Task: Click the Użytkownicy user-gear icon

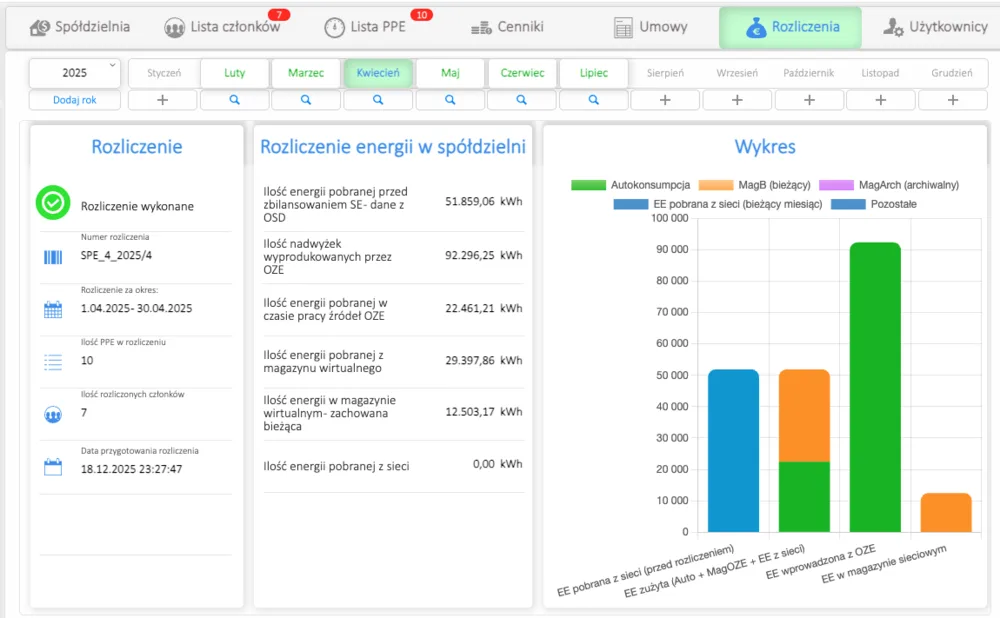Action: (893, 27)
